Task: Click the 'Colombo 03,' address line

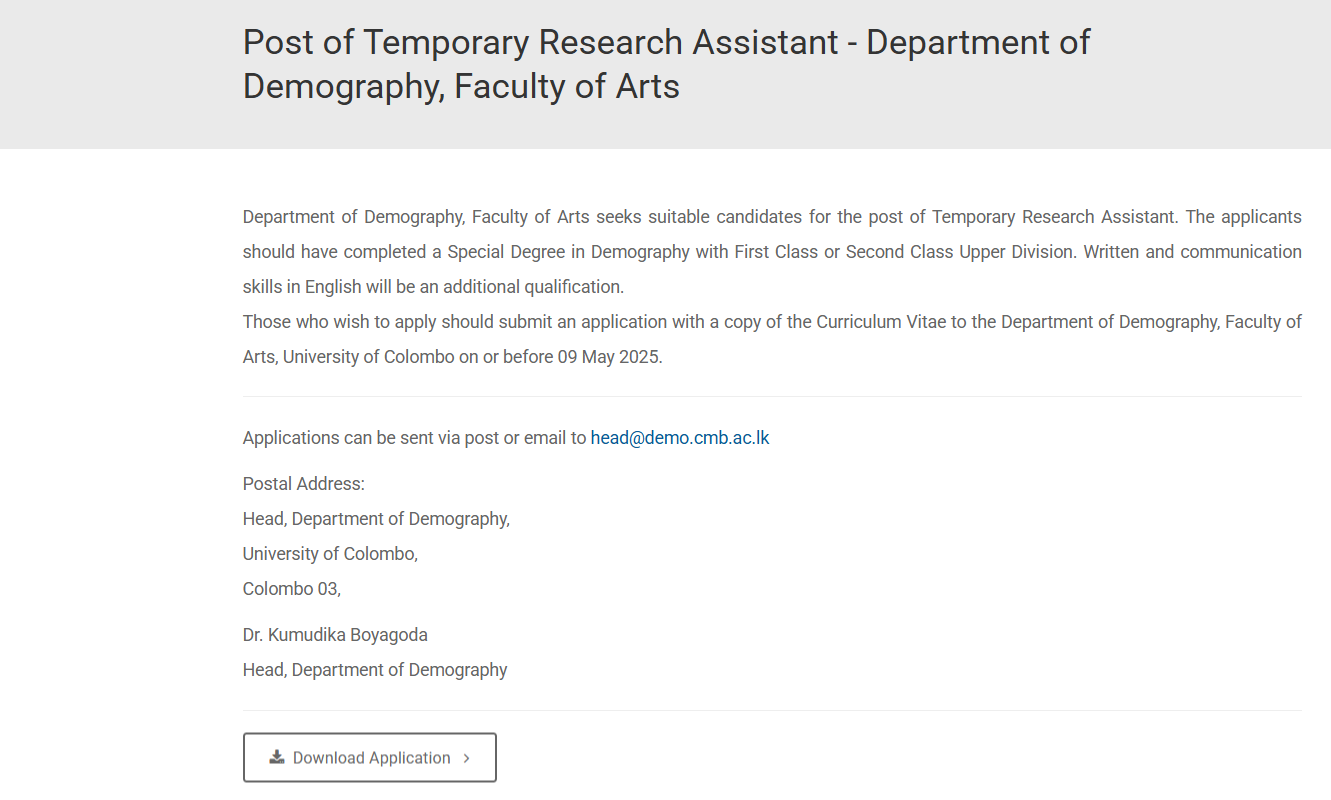Action: pos(292,589)
